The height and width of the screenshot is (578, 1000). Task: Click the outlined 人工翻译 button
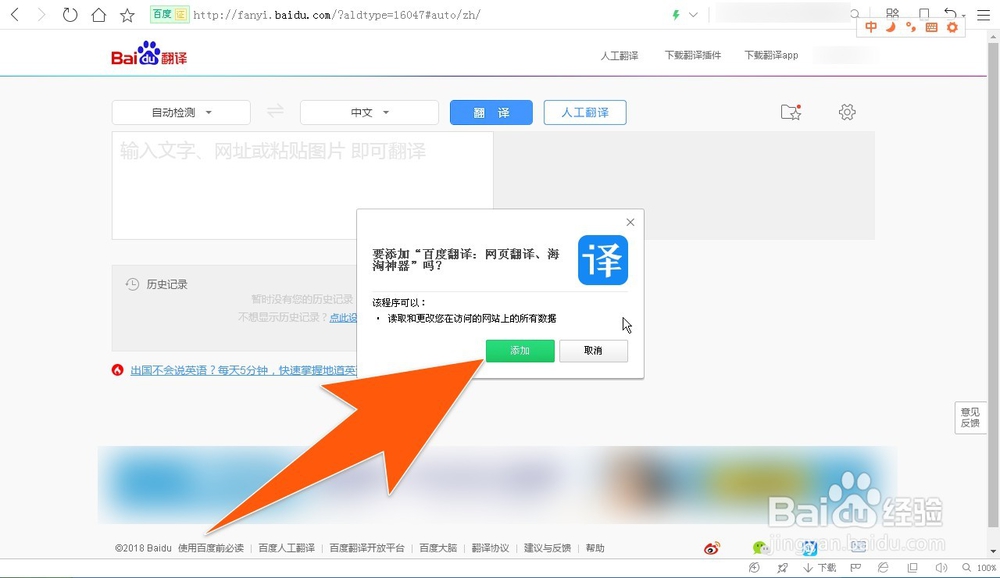click(585, 112)
